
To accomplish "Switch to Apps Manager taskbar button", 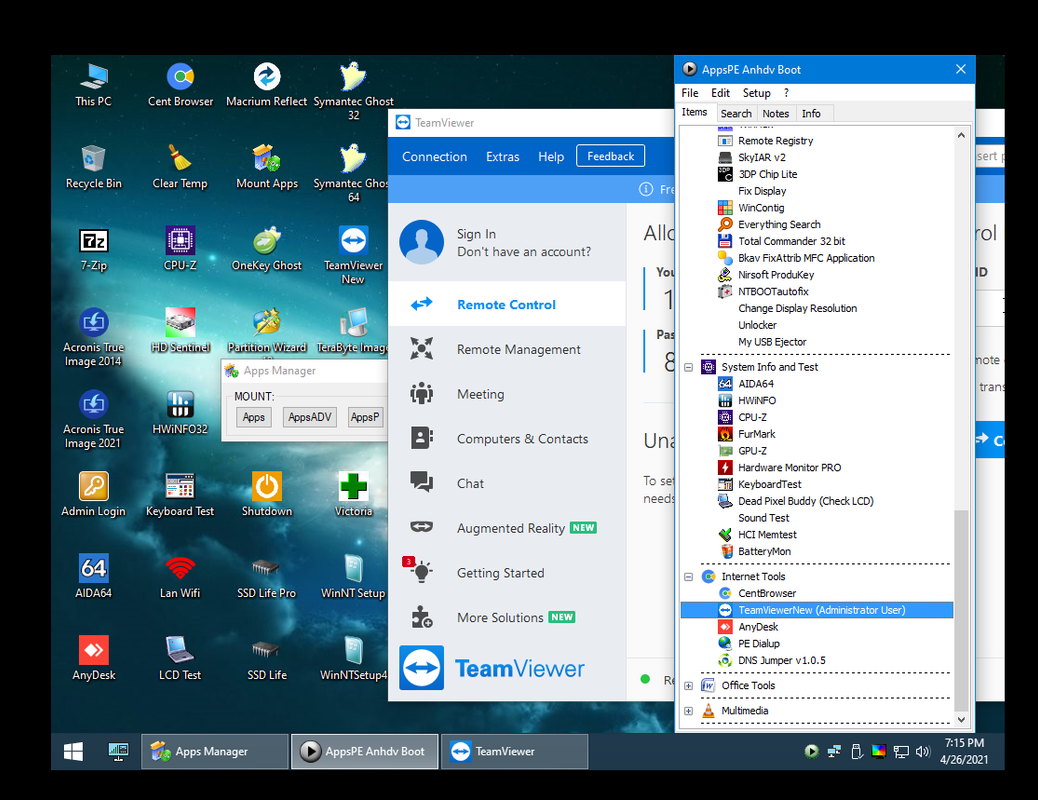I will pos(214,751).
